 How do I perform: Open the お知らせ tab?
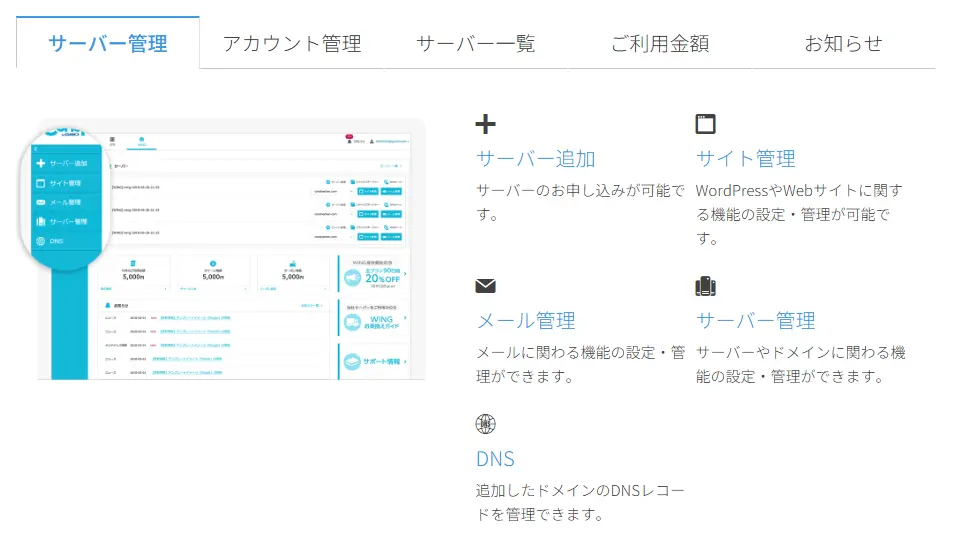click(843, 43)
